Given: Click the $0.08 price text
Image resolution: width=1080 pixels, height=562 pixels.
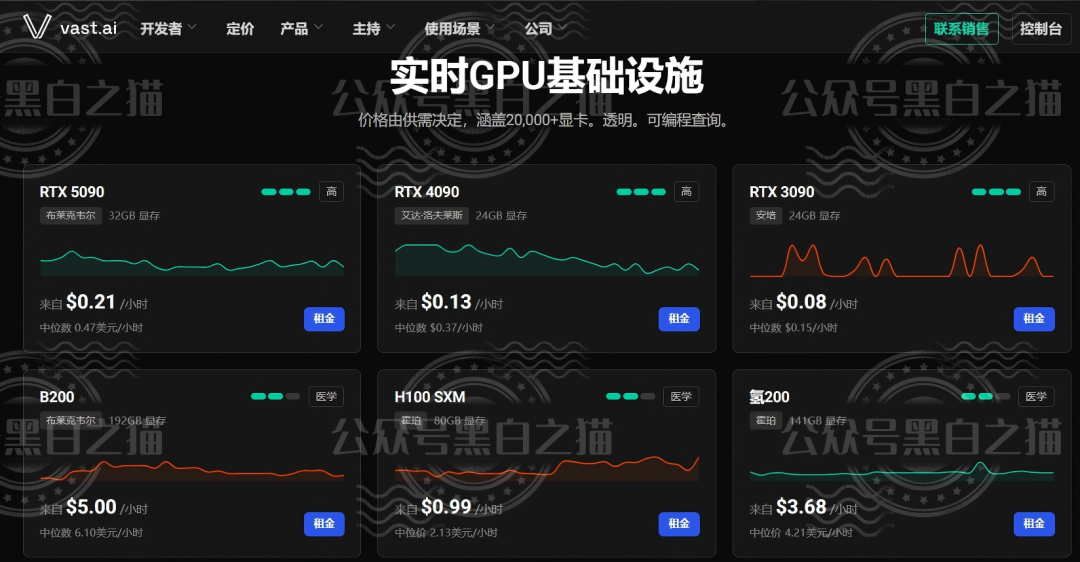Looking at the screenshot, I should pyautogui.click(x=801, y=302).
